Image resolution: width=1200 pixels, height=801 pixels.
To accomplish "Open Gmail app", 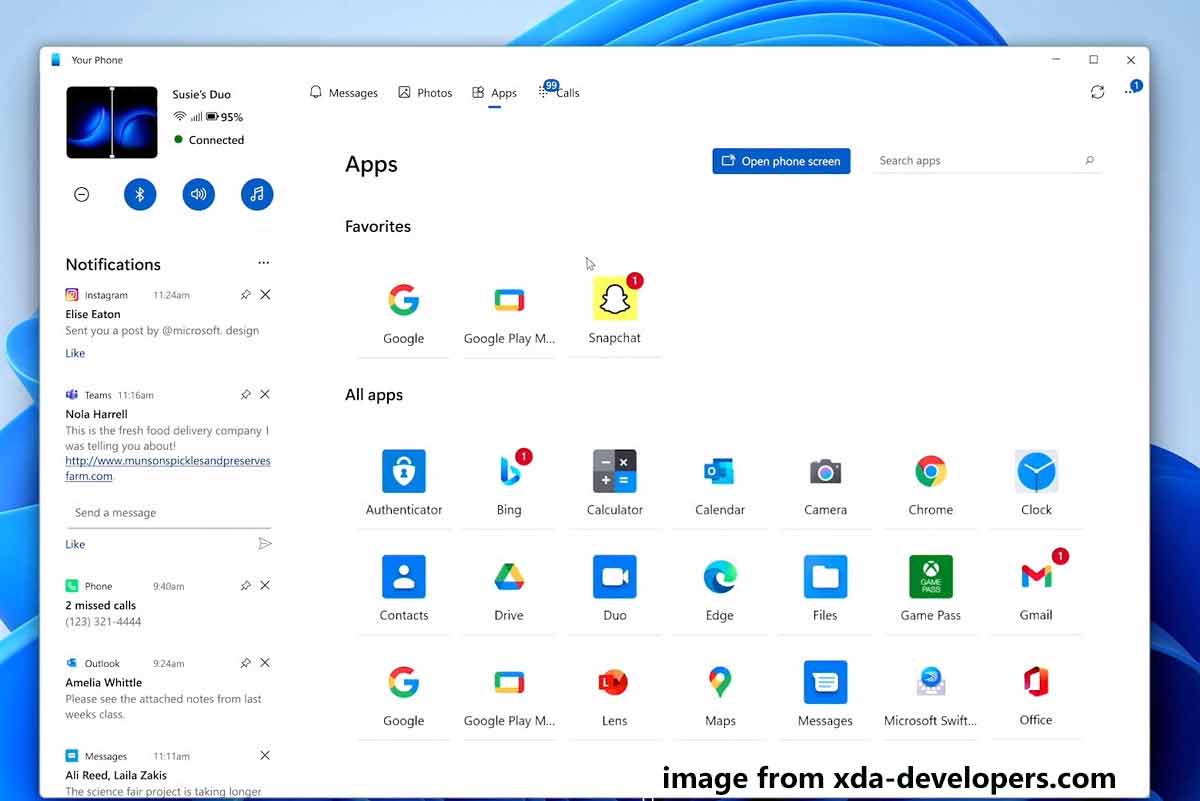I will 1036,590.
